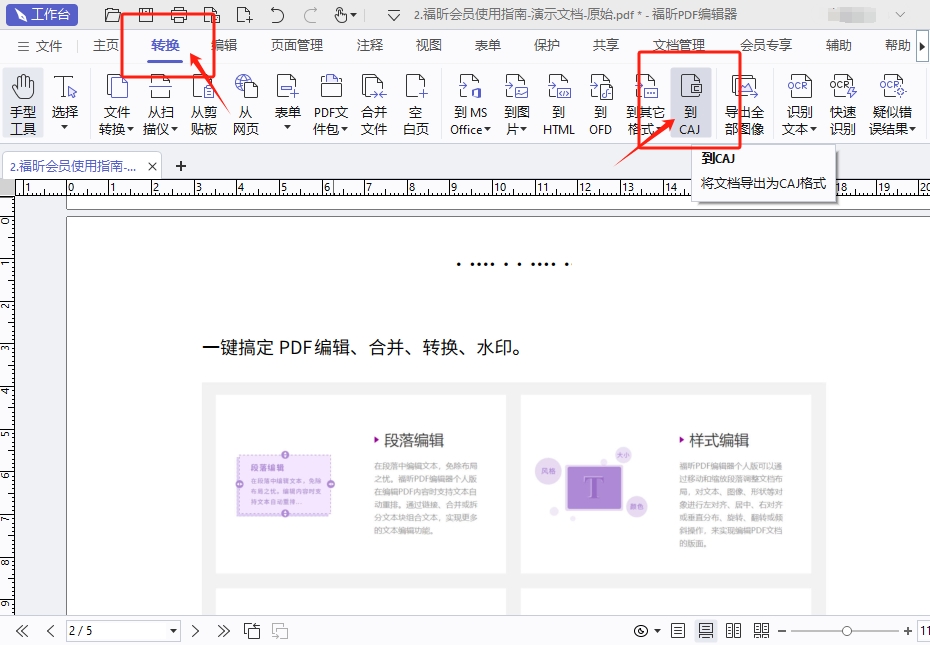The height and width of the screenshot is (645, 930).
Task: Click the 到HTML conversion icon
Action: pyautogui.click(x=558, y=103)
